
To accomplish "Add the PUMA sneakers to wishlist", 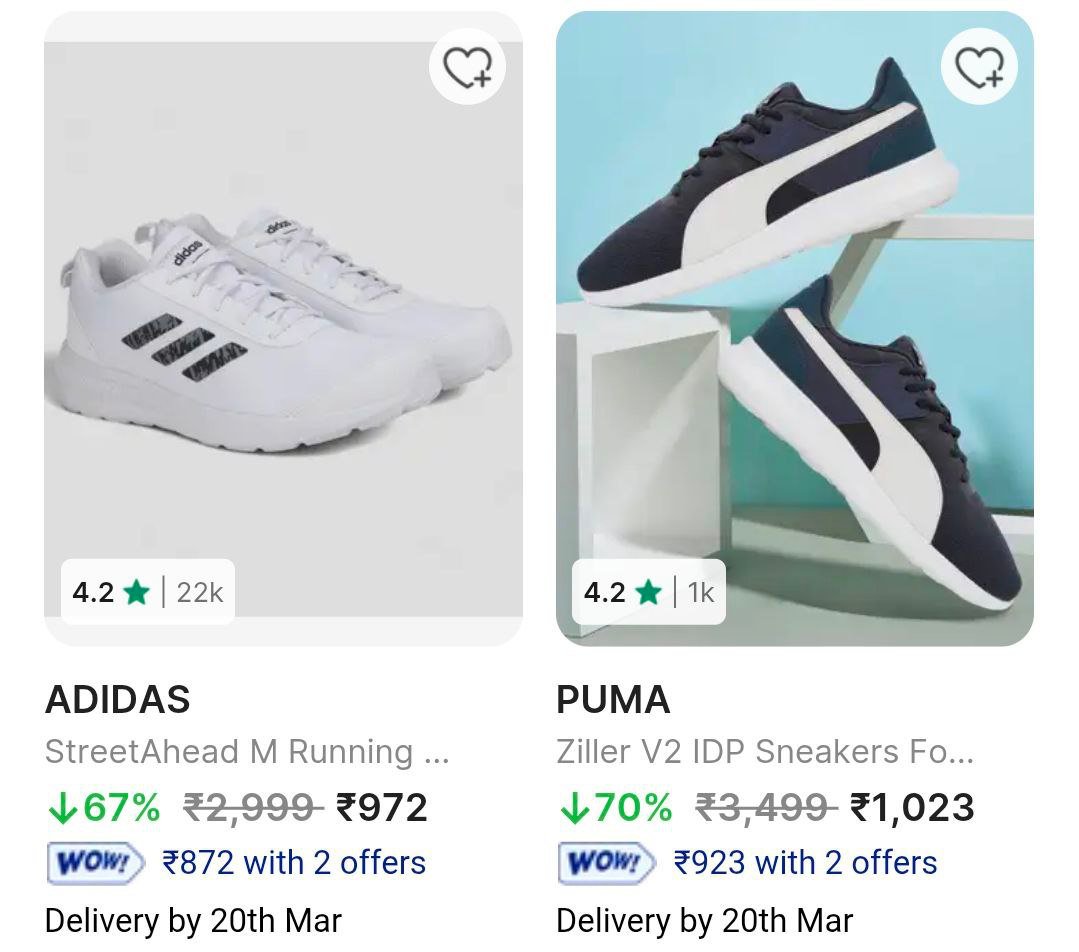I will [x=980, y=65].
